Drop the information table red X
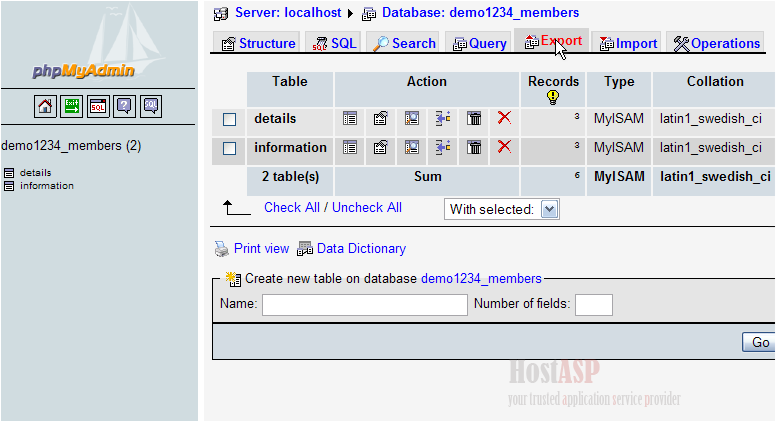Image resolution: width=776 pixels, height=422 pixels. pyautogui.click(x=504, y=147)
